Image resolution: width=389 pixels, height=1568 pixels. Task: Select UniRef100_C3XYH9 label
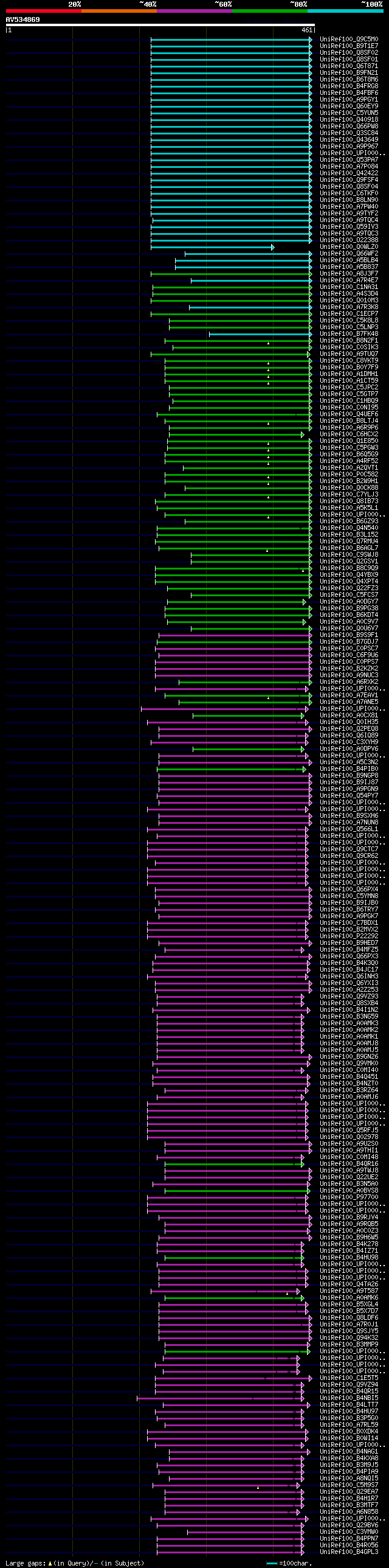pyautogui.click(x=349, y=742)
